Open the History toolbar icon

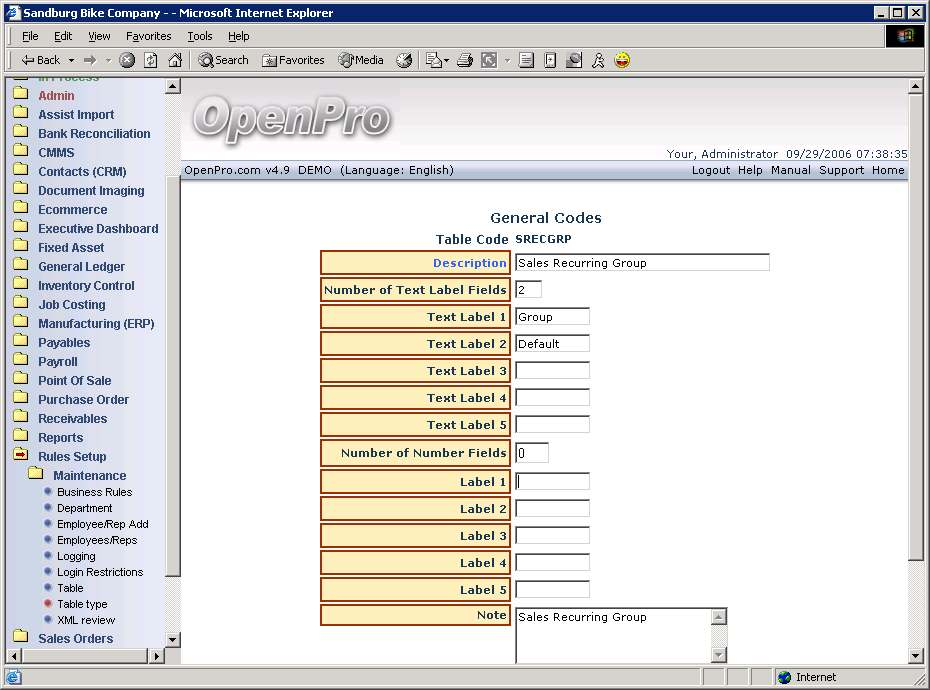(404, 60)
